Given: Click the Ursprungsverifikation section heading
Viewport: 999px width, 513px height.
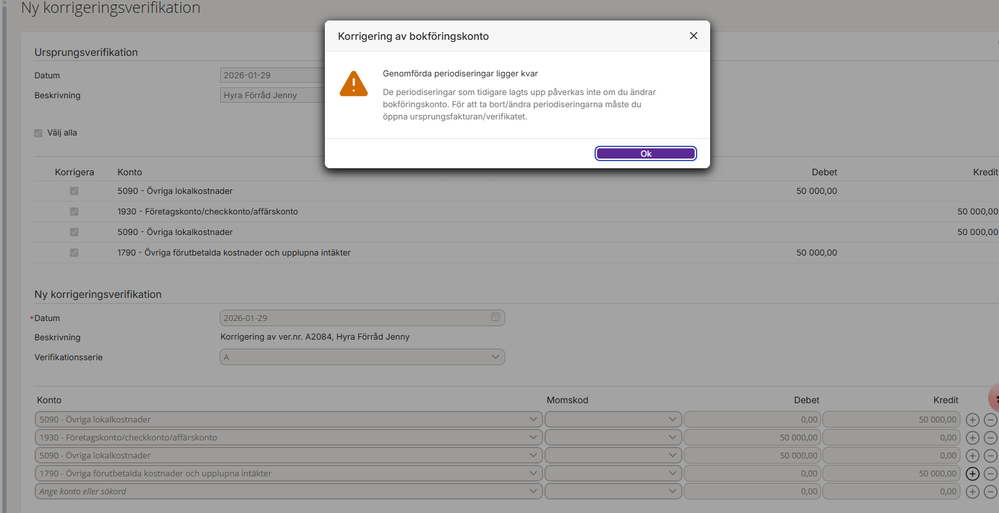Looking at the screenshot, I should coord(86,52).
